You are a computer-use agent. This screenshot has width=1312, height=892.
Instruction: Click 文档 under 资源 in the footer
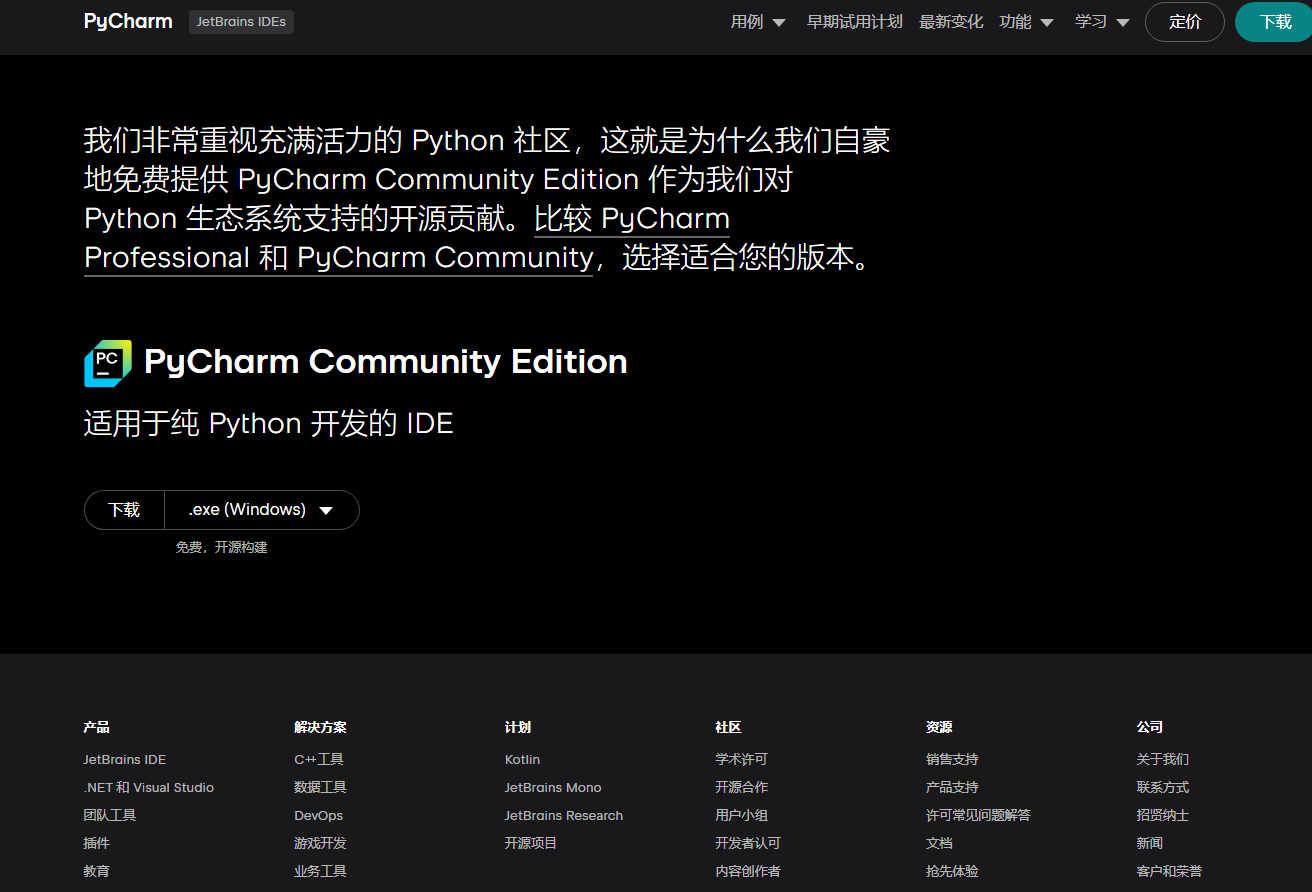click(x=939, y=843)
